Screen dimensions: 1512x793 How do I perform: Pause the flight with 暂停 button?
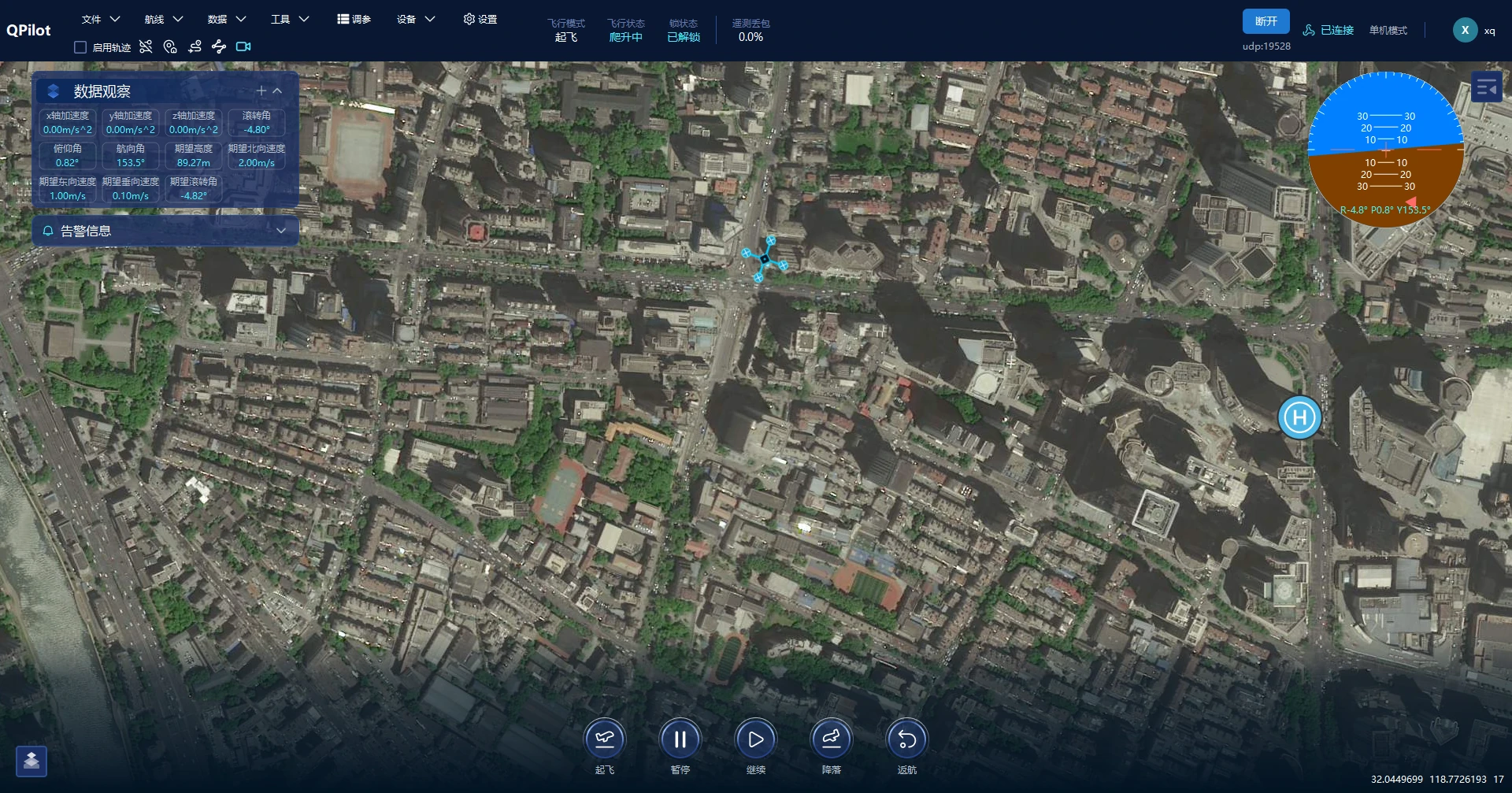680,739
